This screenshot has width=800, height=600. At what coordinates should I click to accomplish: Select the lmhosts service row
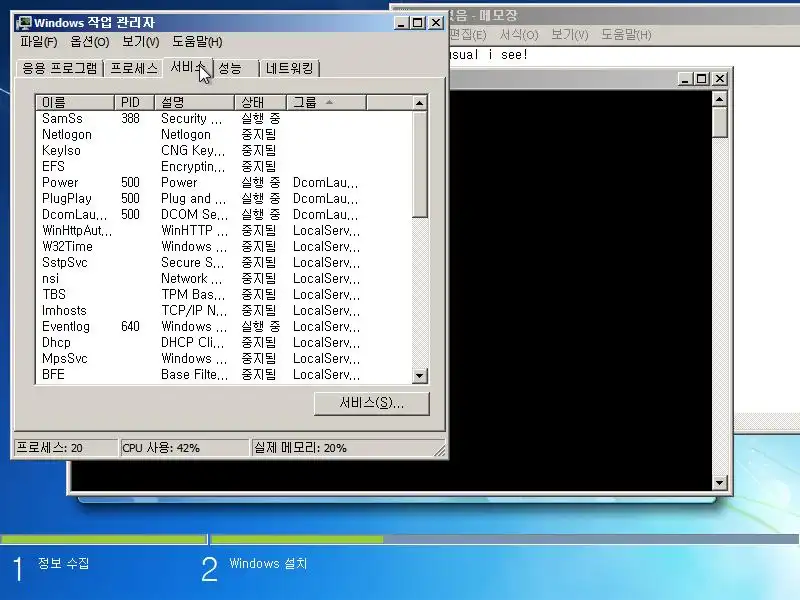tap(224, 310)
